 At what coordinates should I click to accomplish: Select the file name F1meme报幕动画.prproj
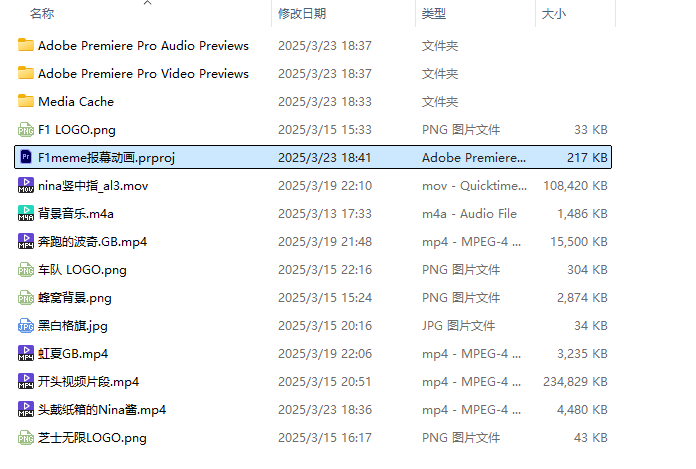[x=107, y=158]
